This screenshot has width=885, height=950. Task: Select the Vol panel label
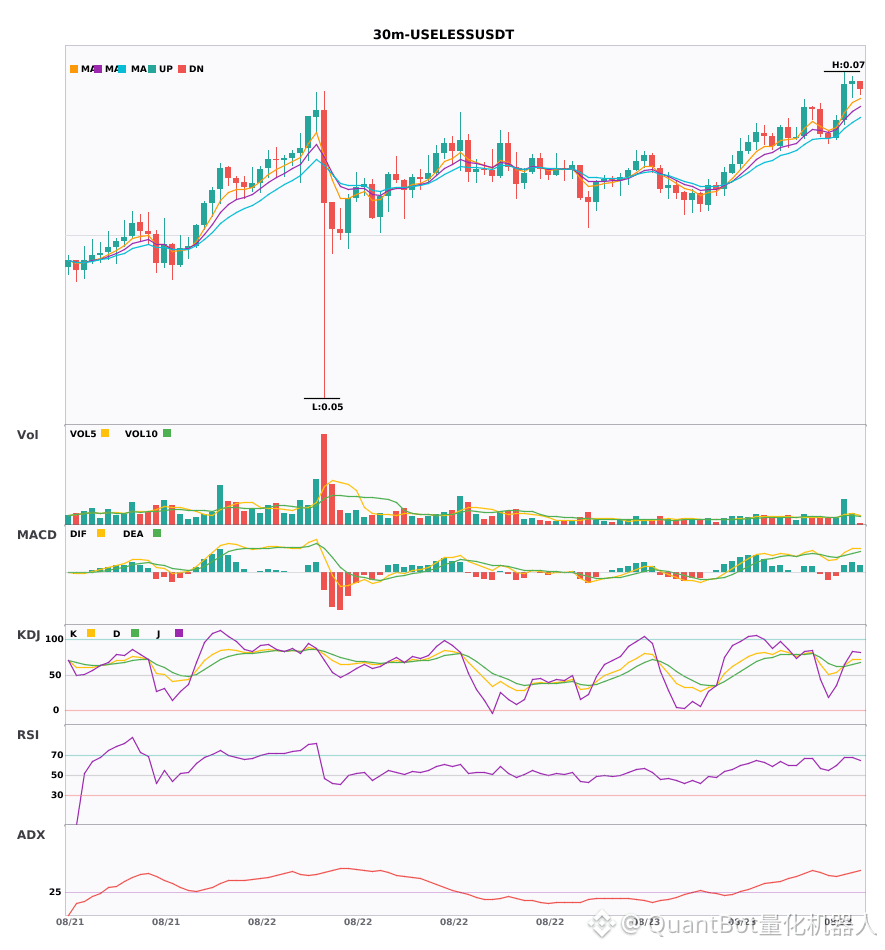pos(27,435)
